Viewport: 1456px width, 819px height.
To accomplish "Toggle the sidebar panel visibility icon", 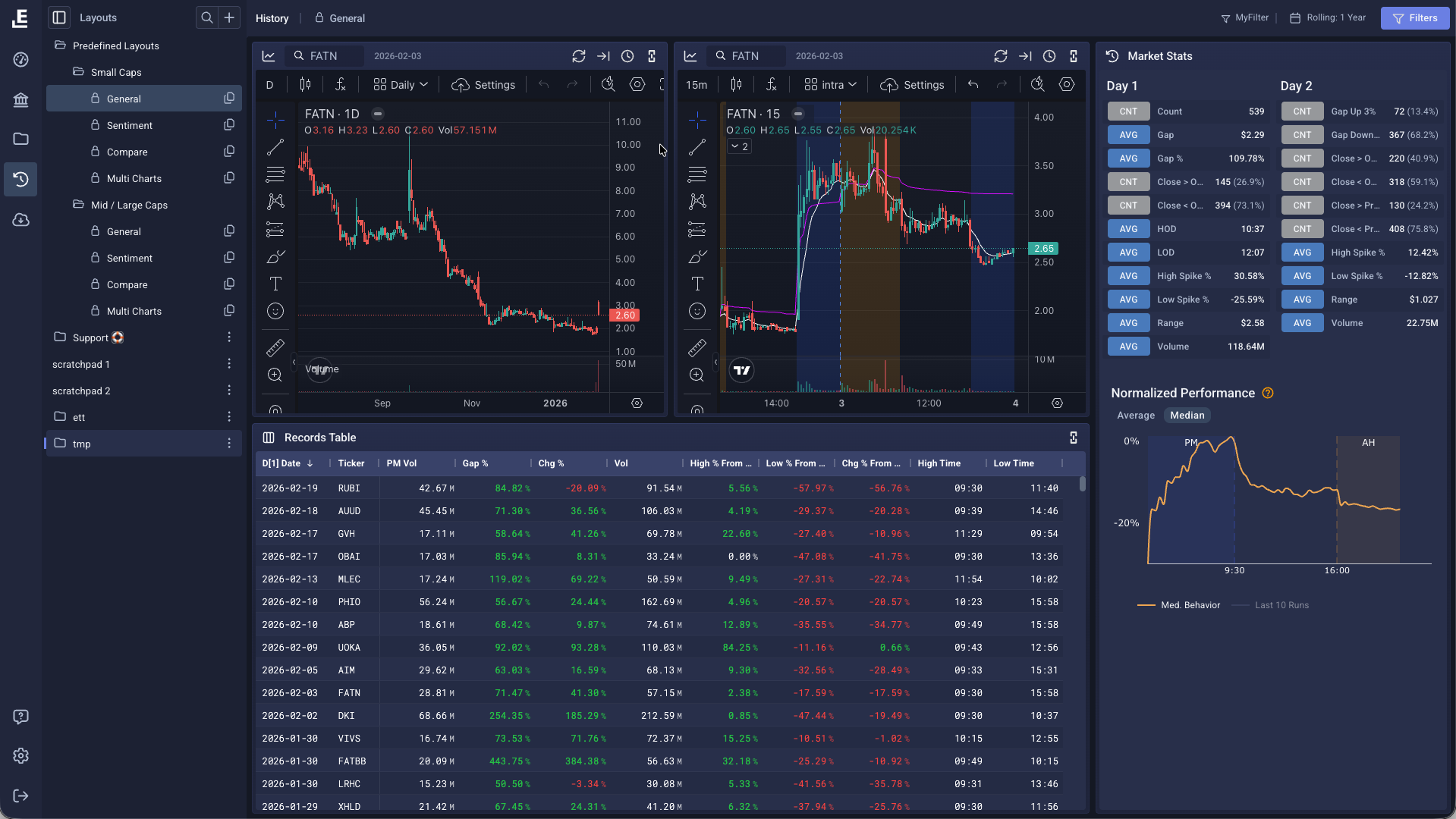I will (x=59, y=17).
